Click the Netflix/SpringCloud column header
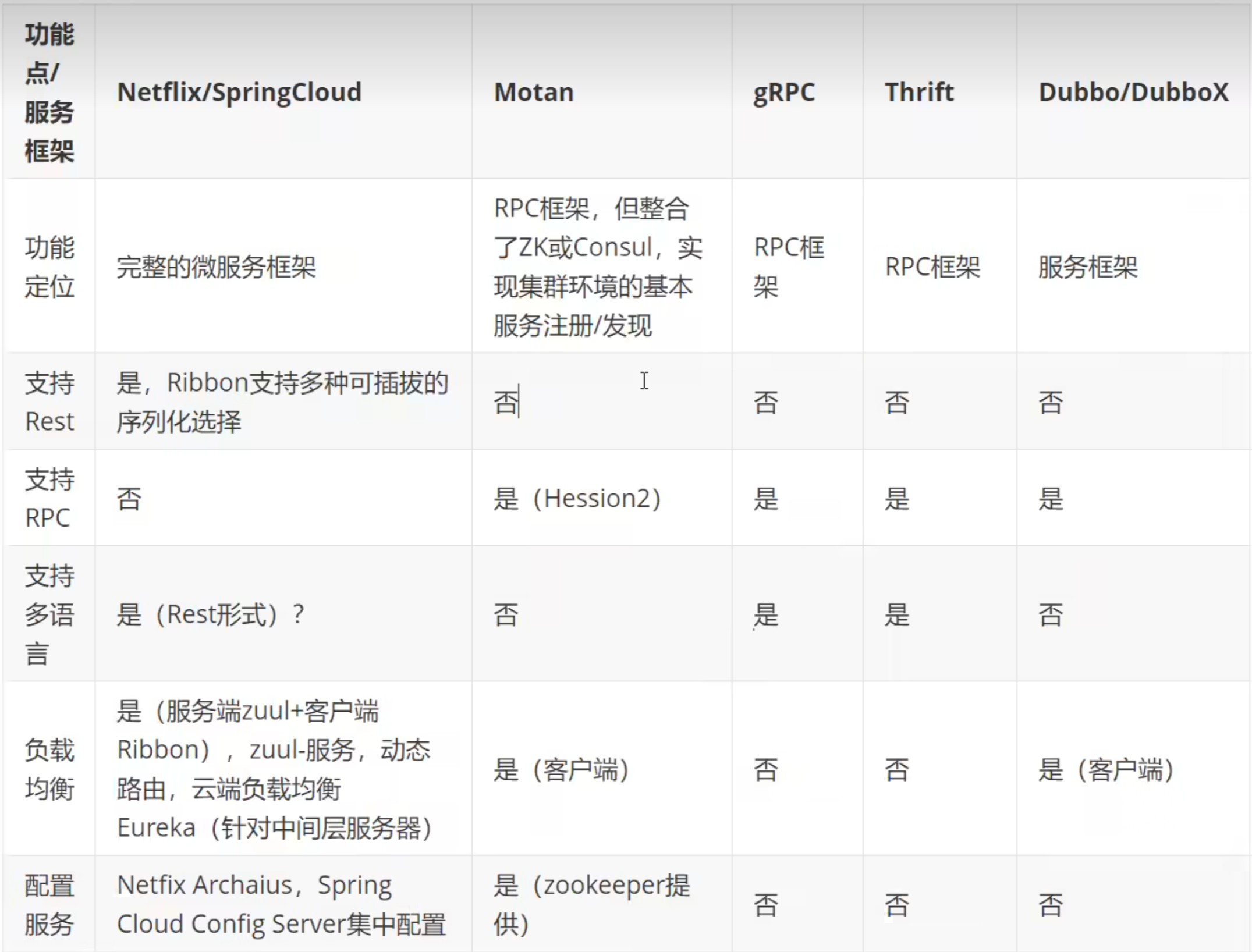 pos(239,92)
